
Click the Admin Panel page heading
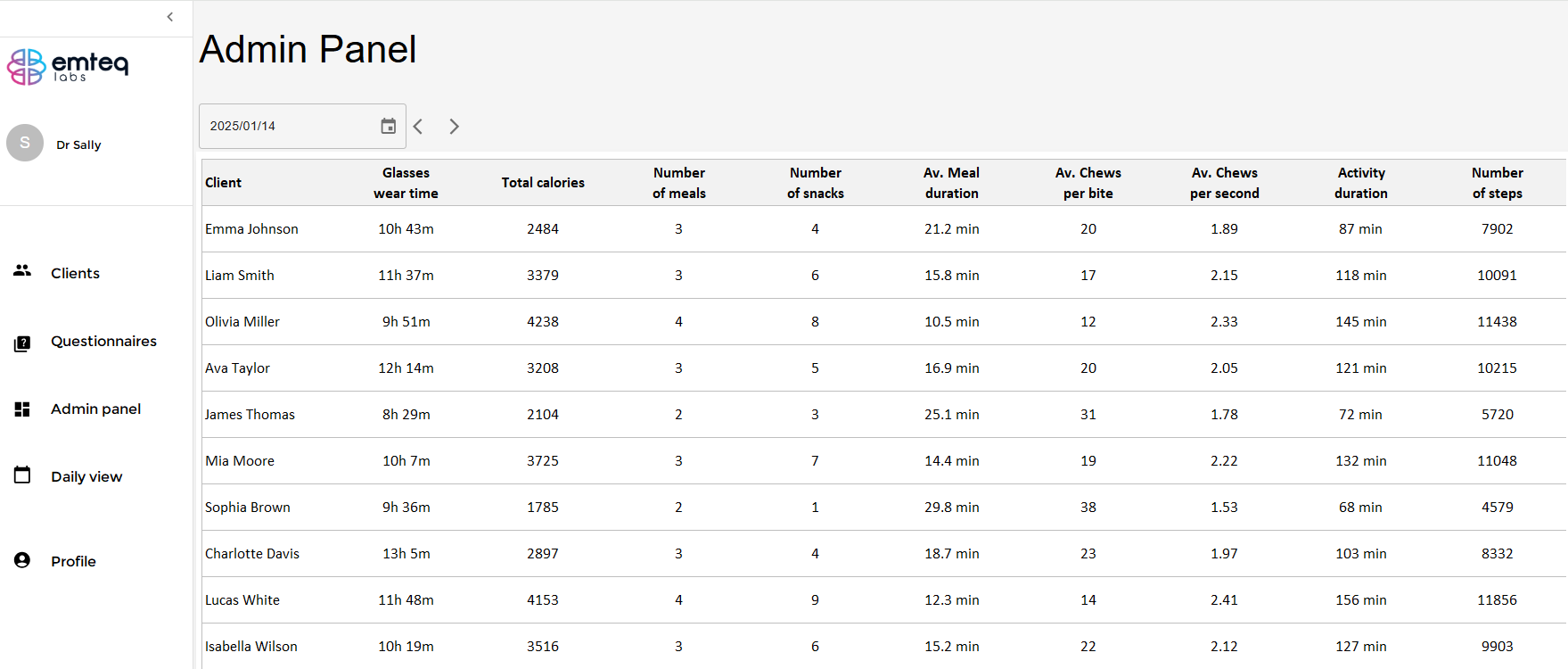pyautogui.click(x=308, y=49)
